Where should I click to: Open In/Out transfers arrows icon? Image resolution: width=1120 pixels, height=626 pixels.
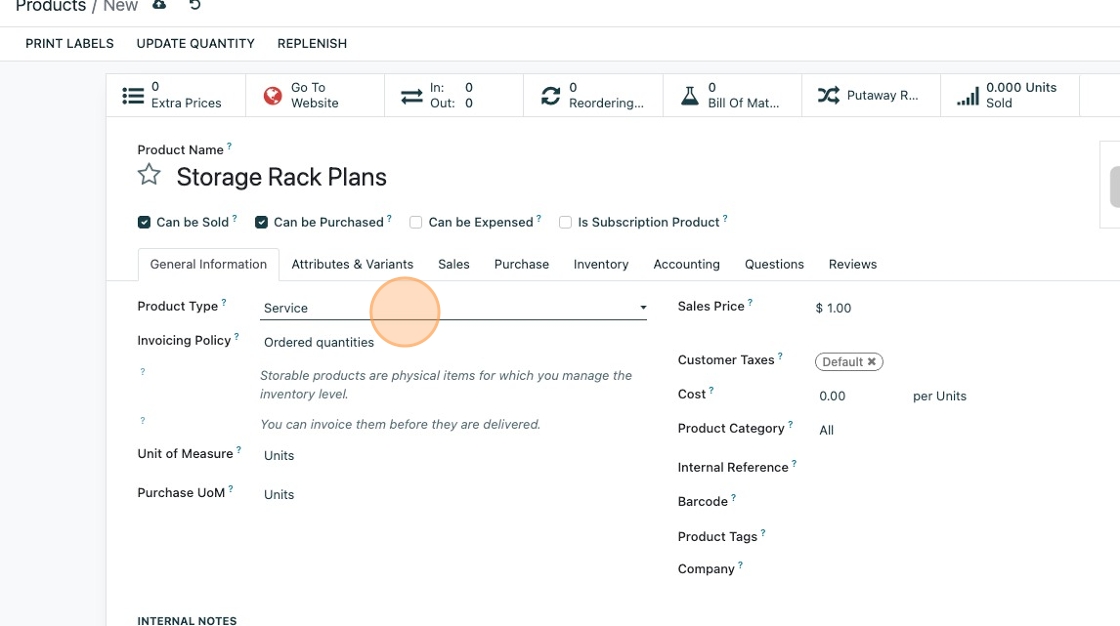pyautogui.click(x=411, y=96)
